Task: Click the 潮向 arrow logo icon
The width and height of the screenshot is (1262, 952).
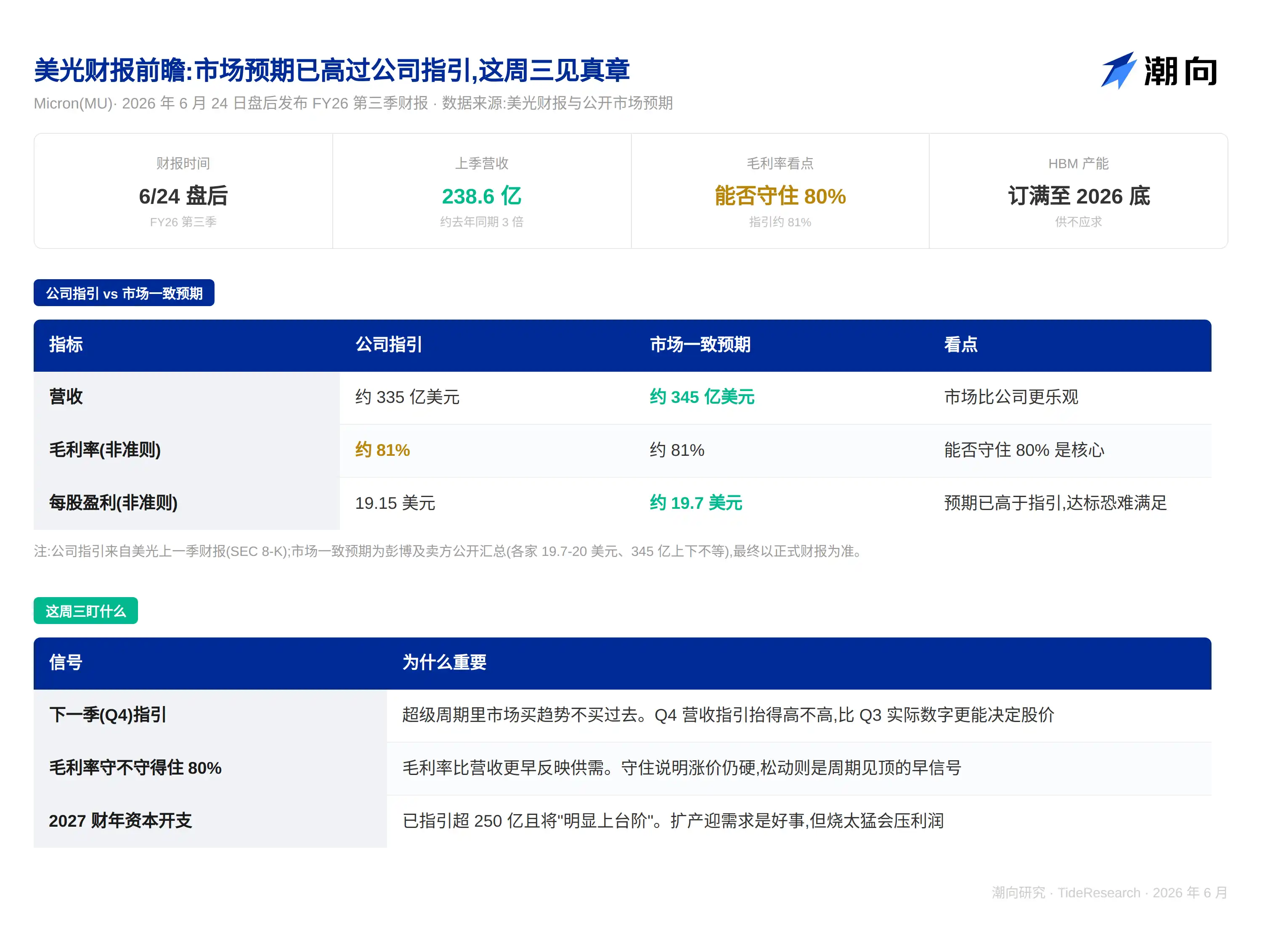Action: (x=1118, y=71)
